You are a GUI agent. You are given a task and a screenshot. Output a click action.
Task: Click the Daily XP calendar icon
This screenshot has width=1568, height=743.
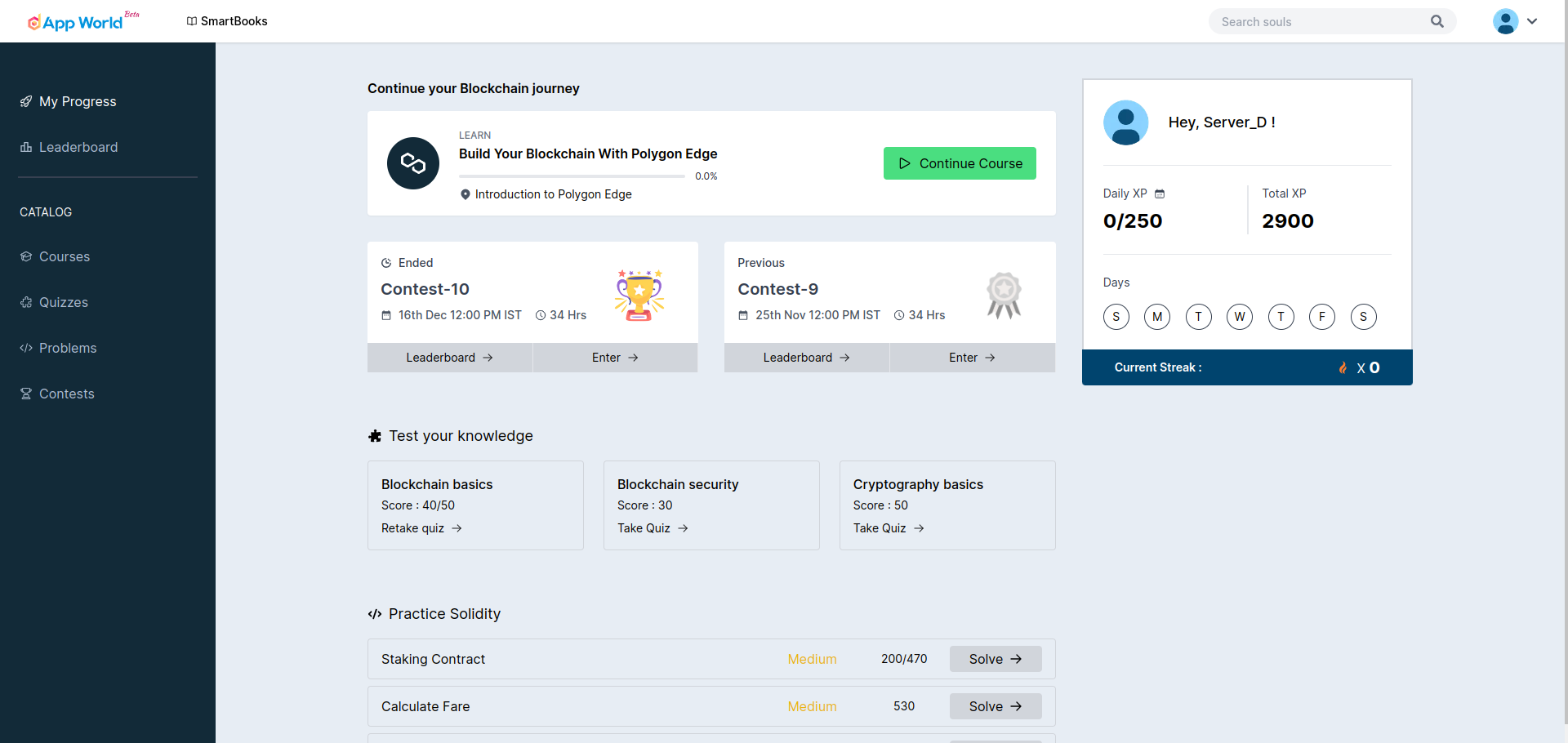[x=1160, y=194]
